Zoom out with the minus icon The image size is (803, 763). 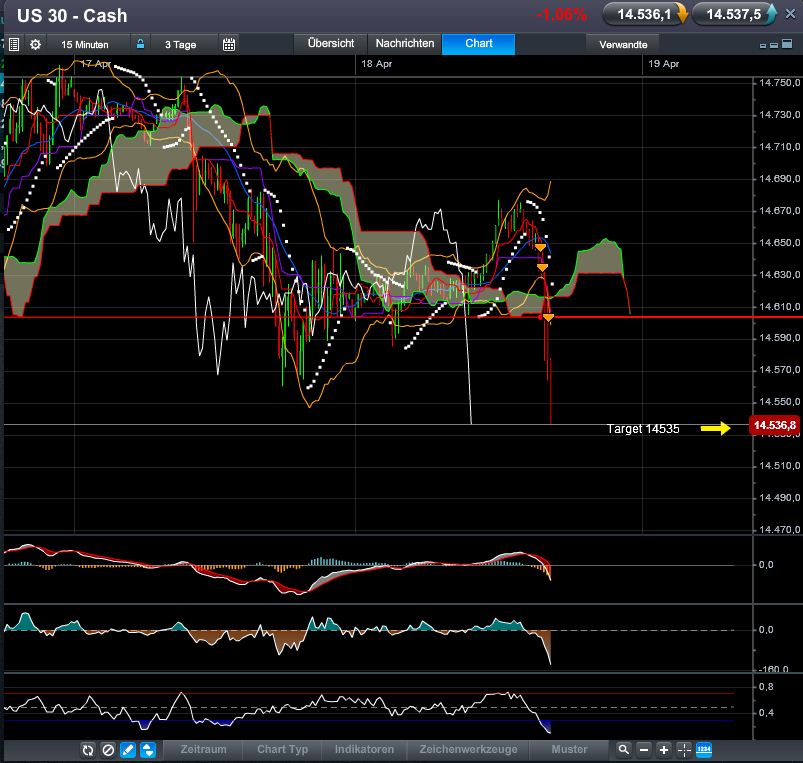tap(643, 750)
